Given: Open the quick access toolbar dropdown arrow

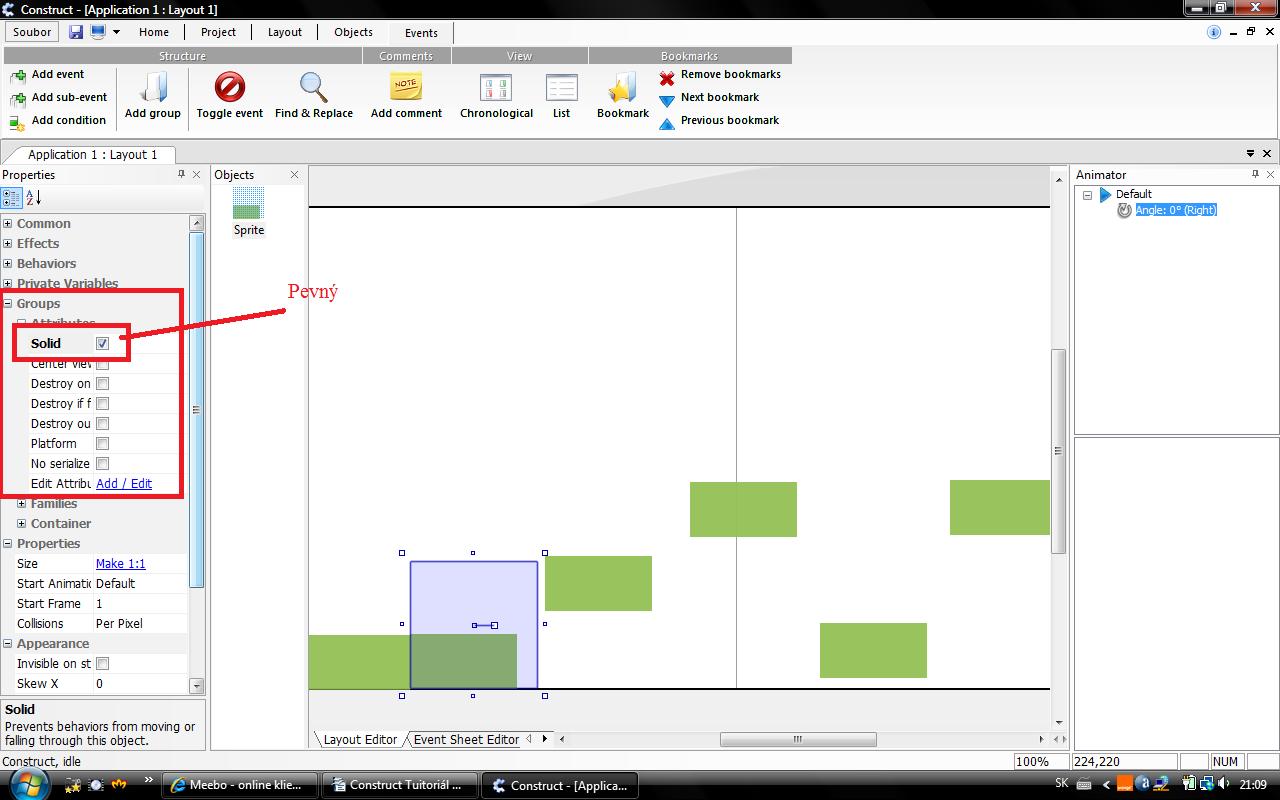Looking at the screenshot, I should [116, 32].
